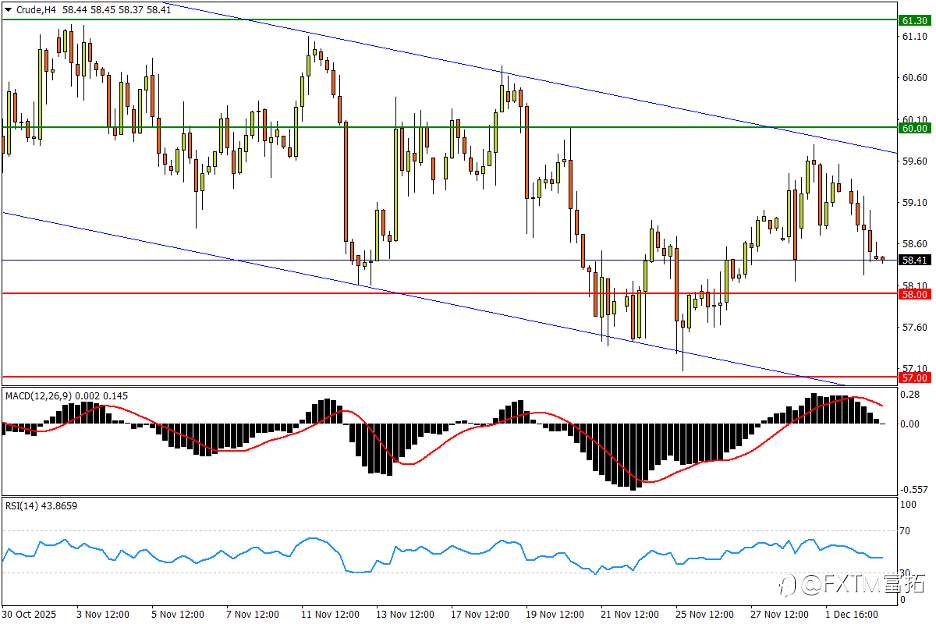Image resolution: width=936 pixels, height=624 pixels.
Task: Click the 57.60 price axis value
Action: pos(915,328)
